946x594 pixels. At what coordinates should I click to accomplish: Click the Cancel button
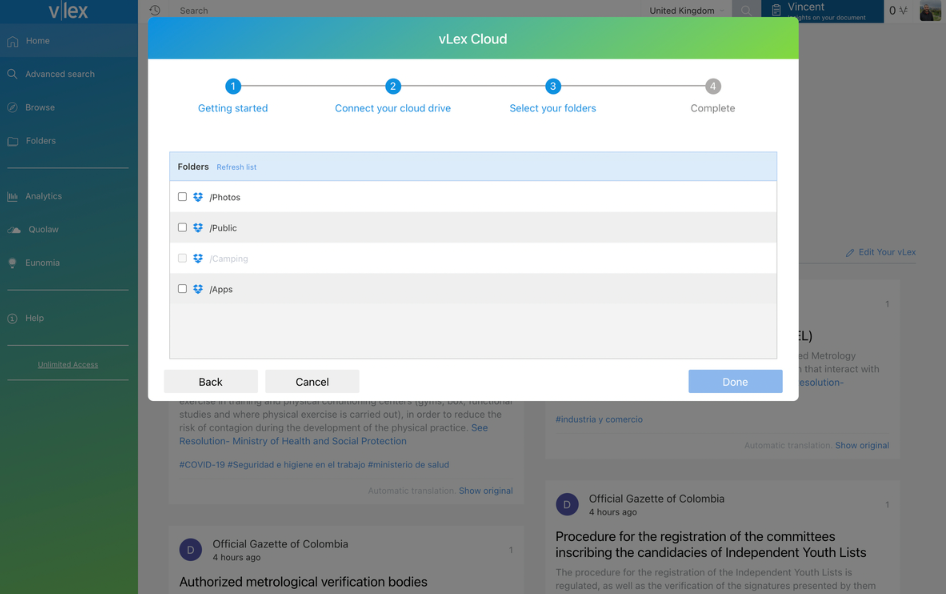pos(312,382)
